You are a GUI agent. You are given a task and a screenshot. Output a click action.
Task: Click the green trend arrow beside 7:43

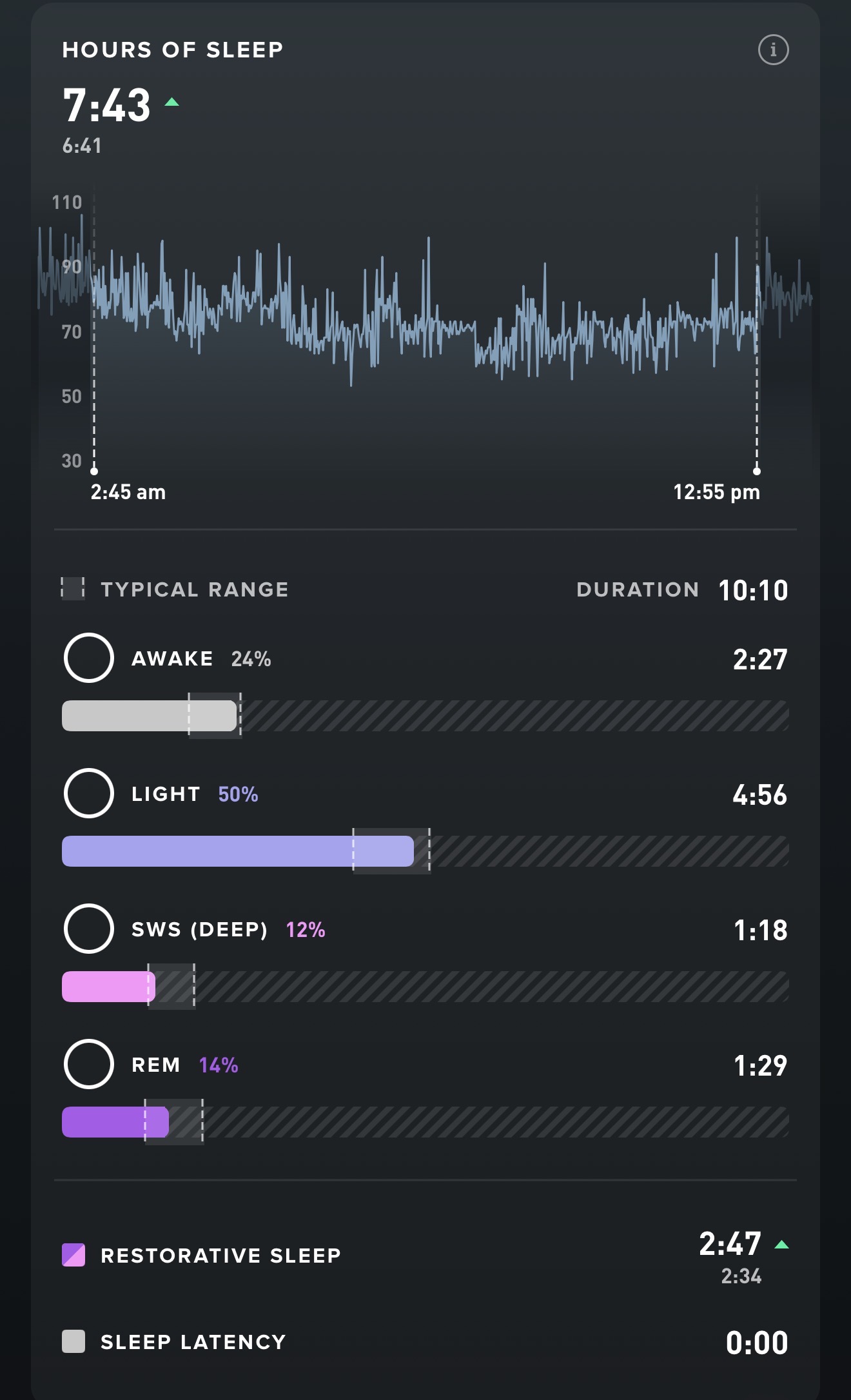tap(171, 102)
